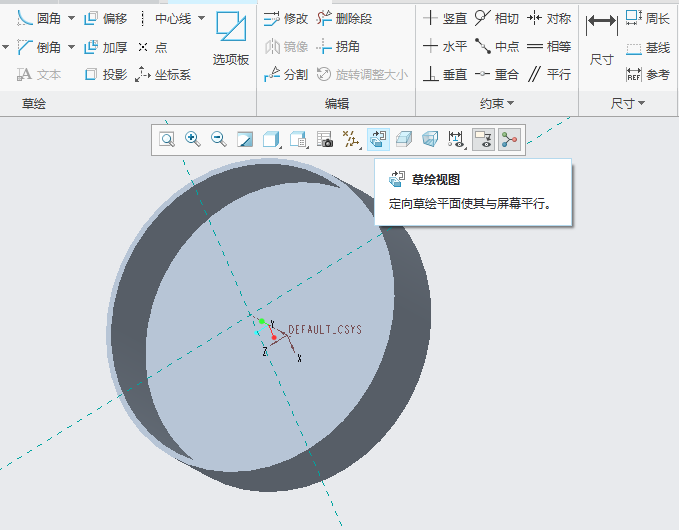Click the 尺寸 (Dimension) large button

601,39
